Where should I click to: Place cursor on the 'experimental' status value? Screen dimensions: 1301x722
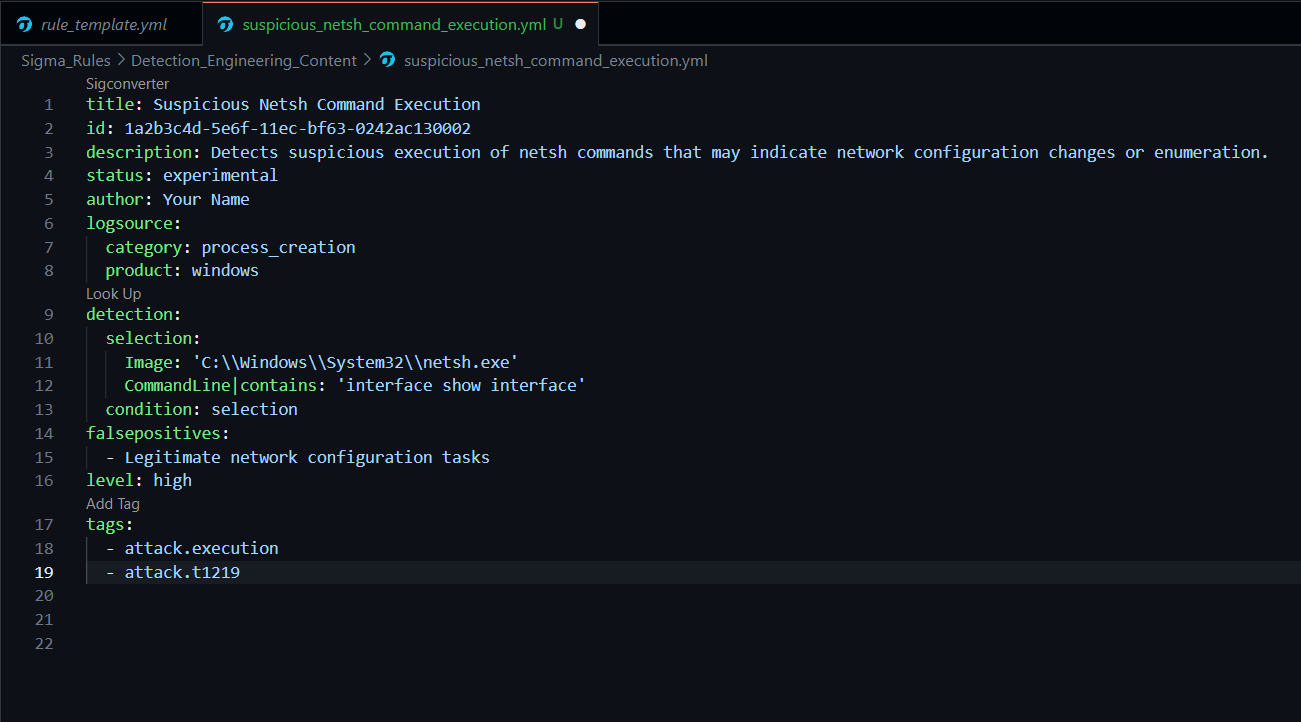click(x=220, y=176)
